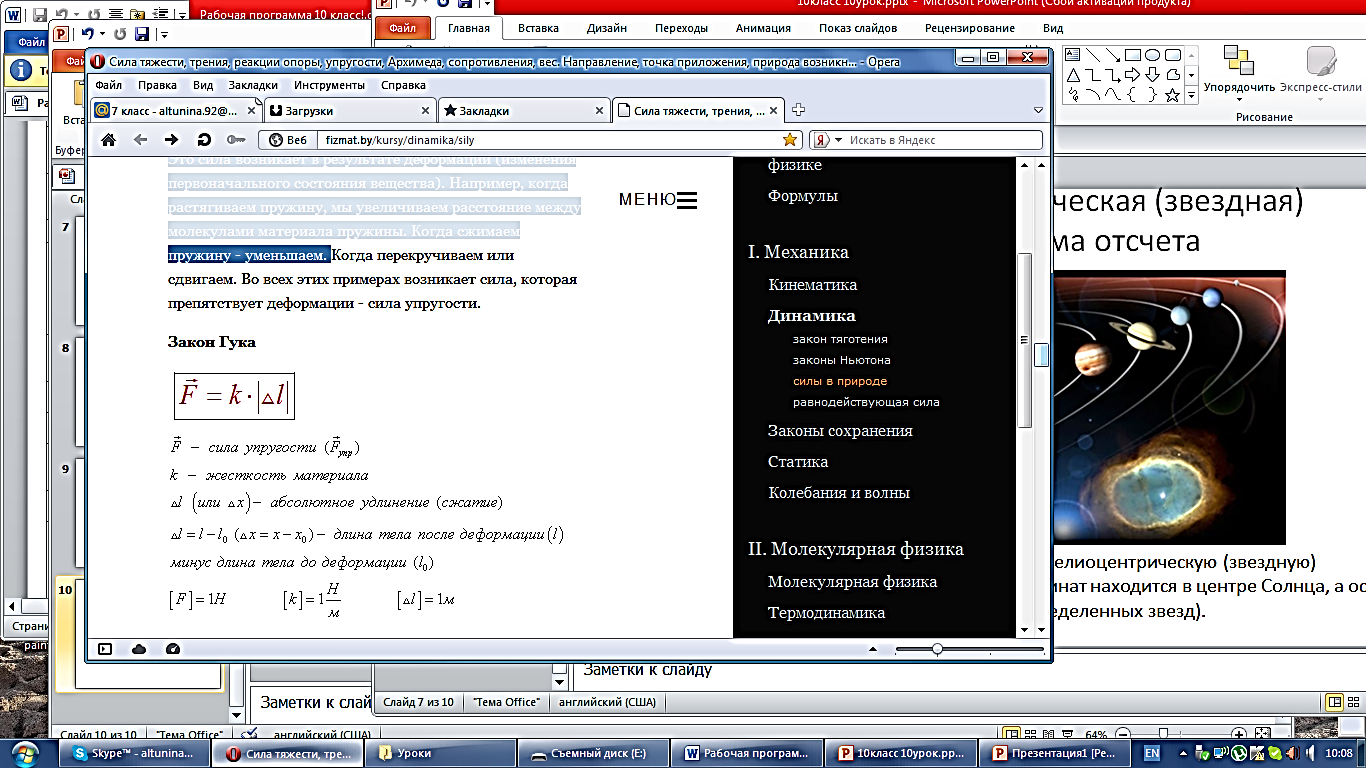Open Opera tab list dropdown arrow

(1038, 111)
